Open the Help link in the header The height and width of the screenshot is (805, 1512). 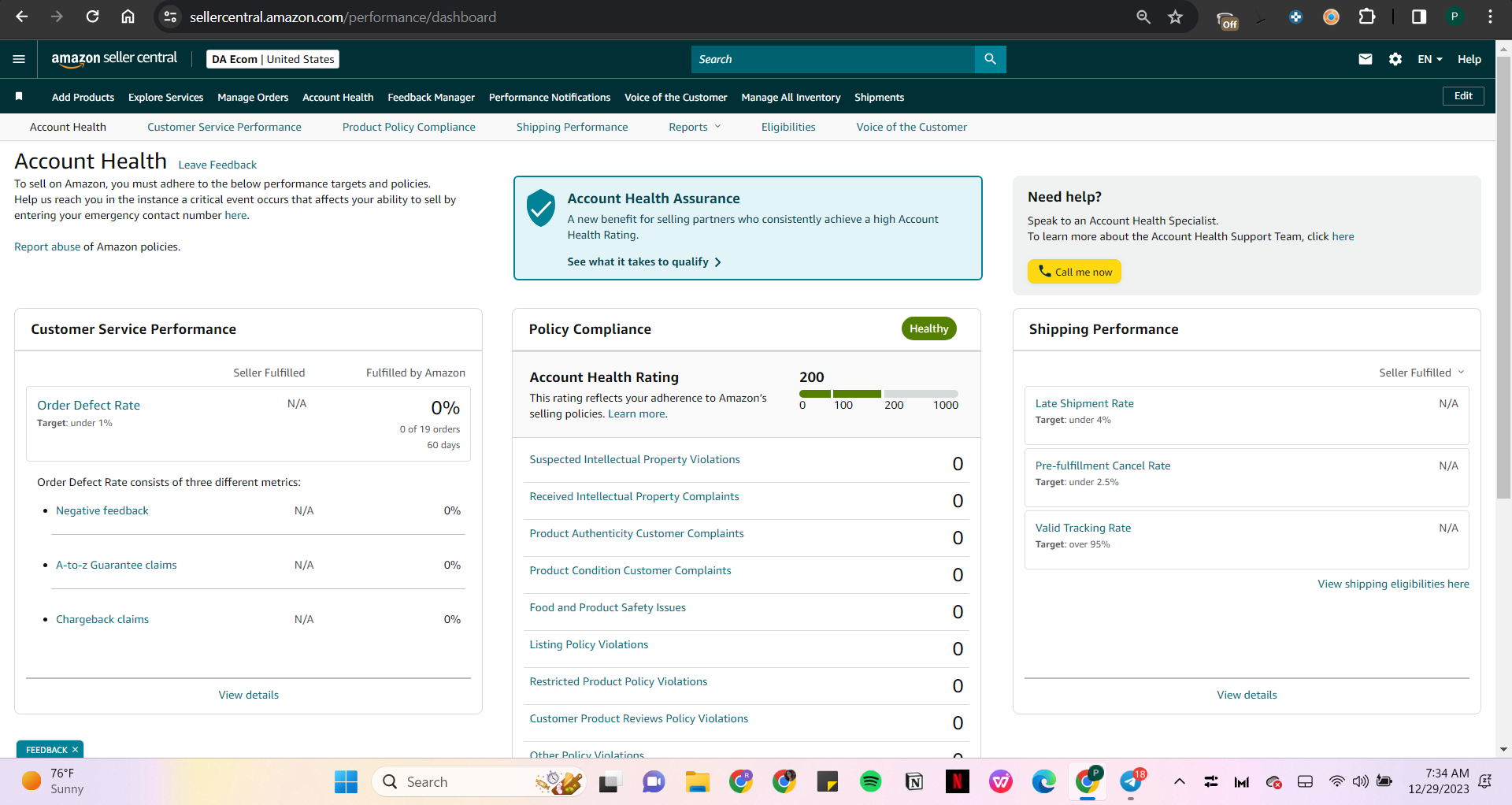click(1469, 59)
